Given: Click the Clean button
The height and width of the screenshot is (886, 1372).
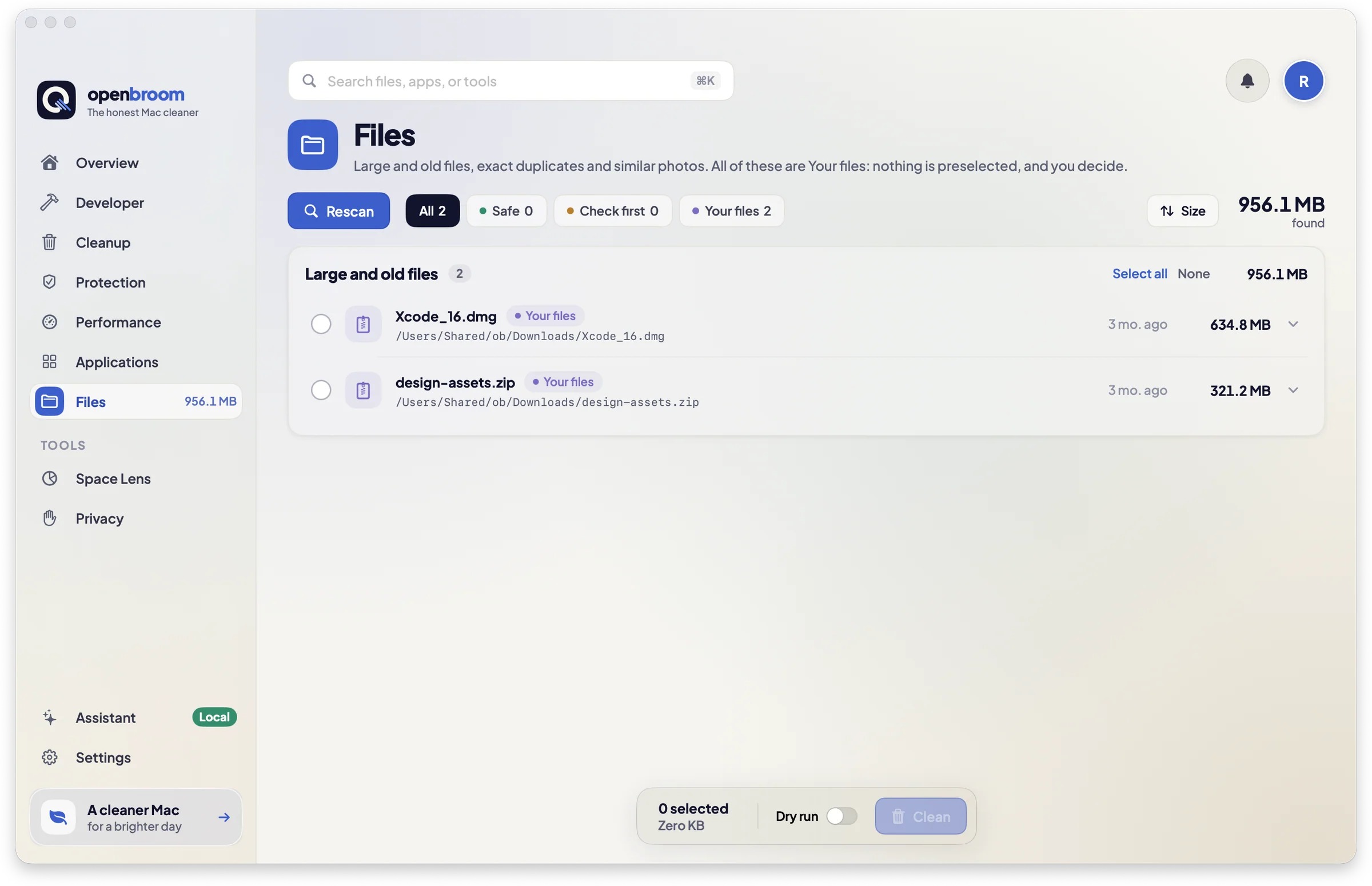Looking at the screenshot, I should click(920, 816).
